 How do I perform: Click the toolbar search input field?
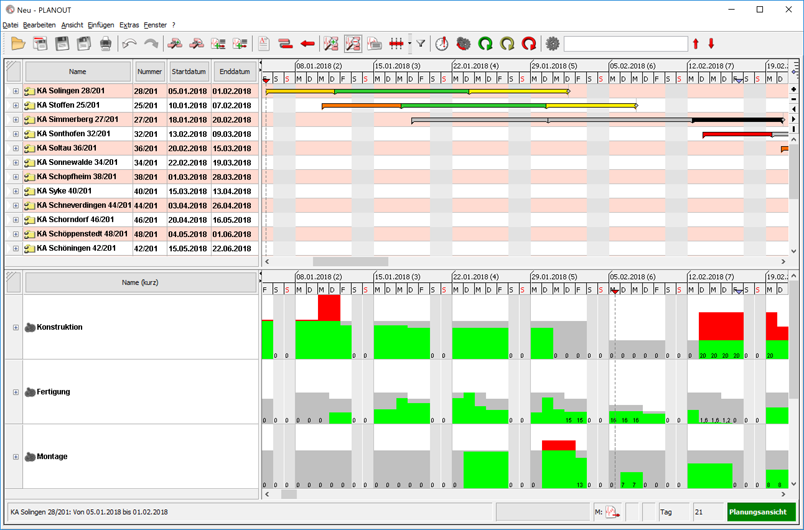click(x=626, y=44)
